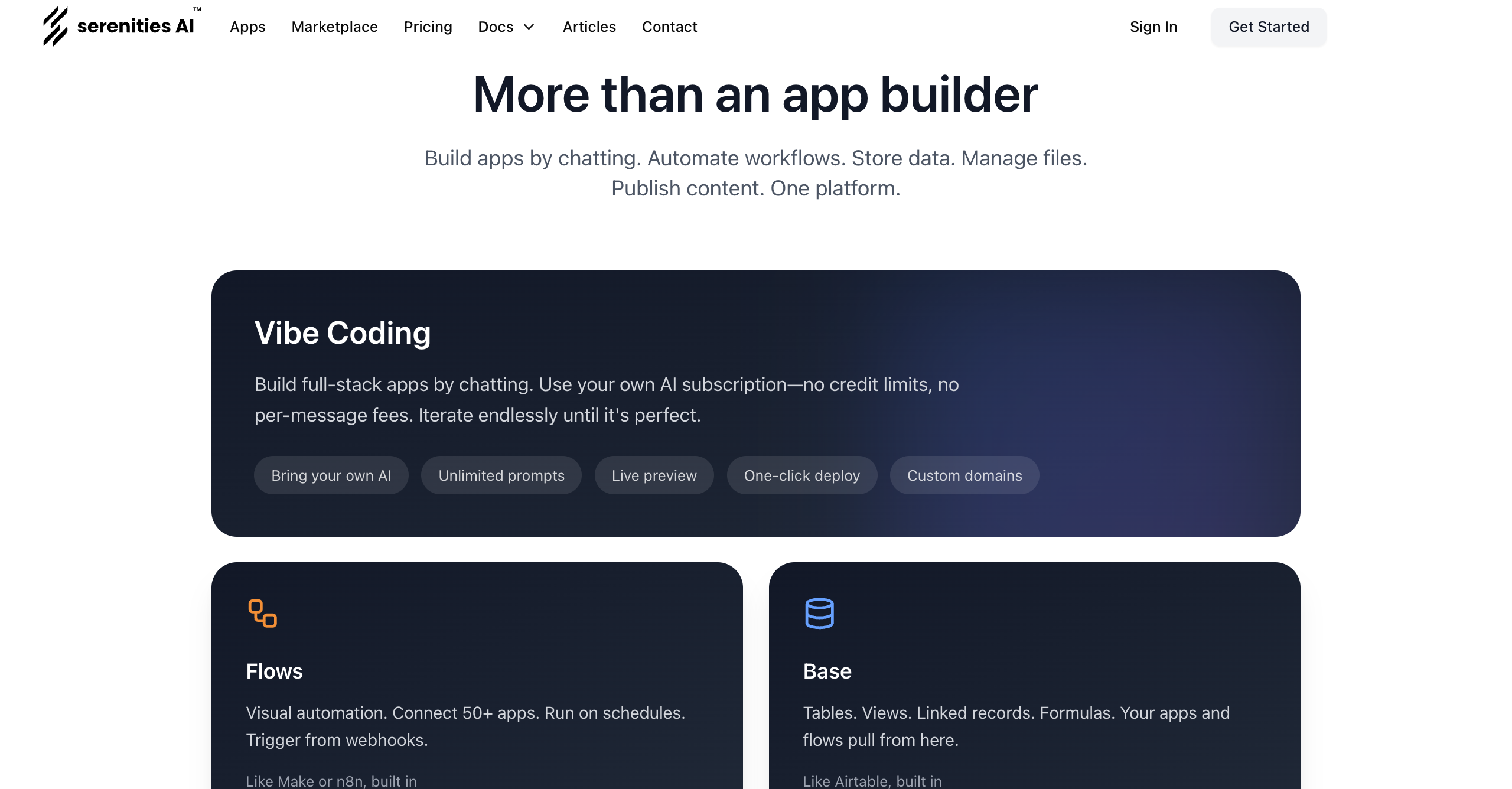The image size is (1512, 789).
Task: Click the blue Base database icon
Action: [x=819, y=613]
